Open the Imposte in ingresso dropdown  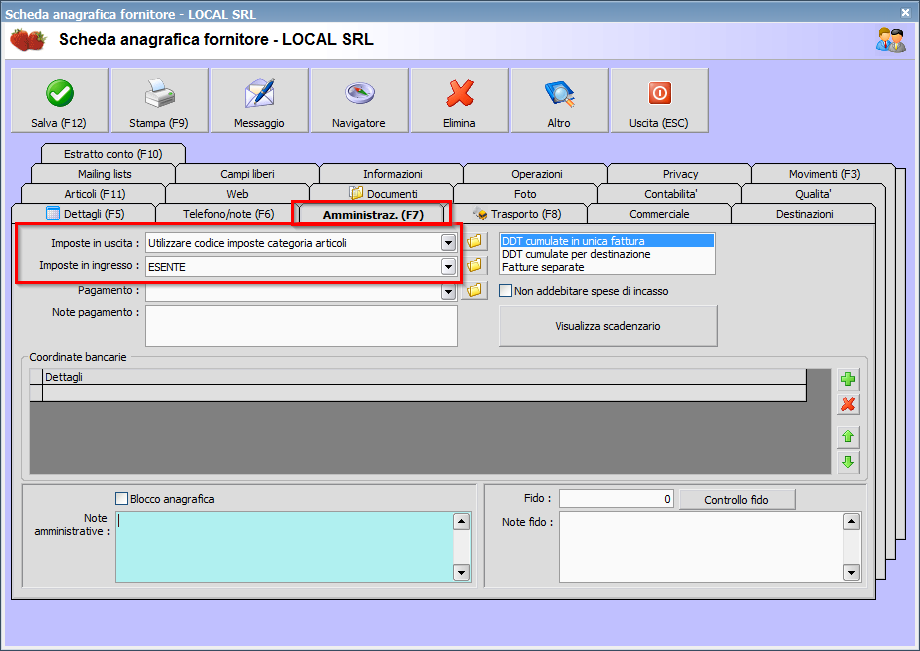coord(448,267)
